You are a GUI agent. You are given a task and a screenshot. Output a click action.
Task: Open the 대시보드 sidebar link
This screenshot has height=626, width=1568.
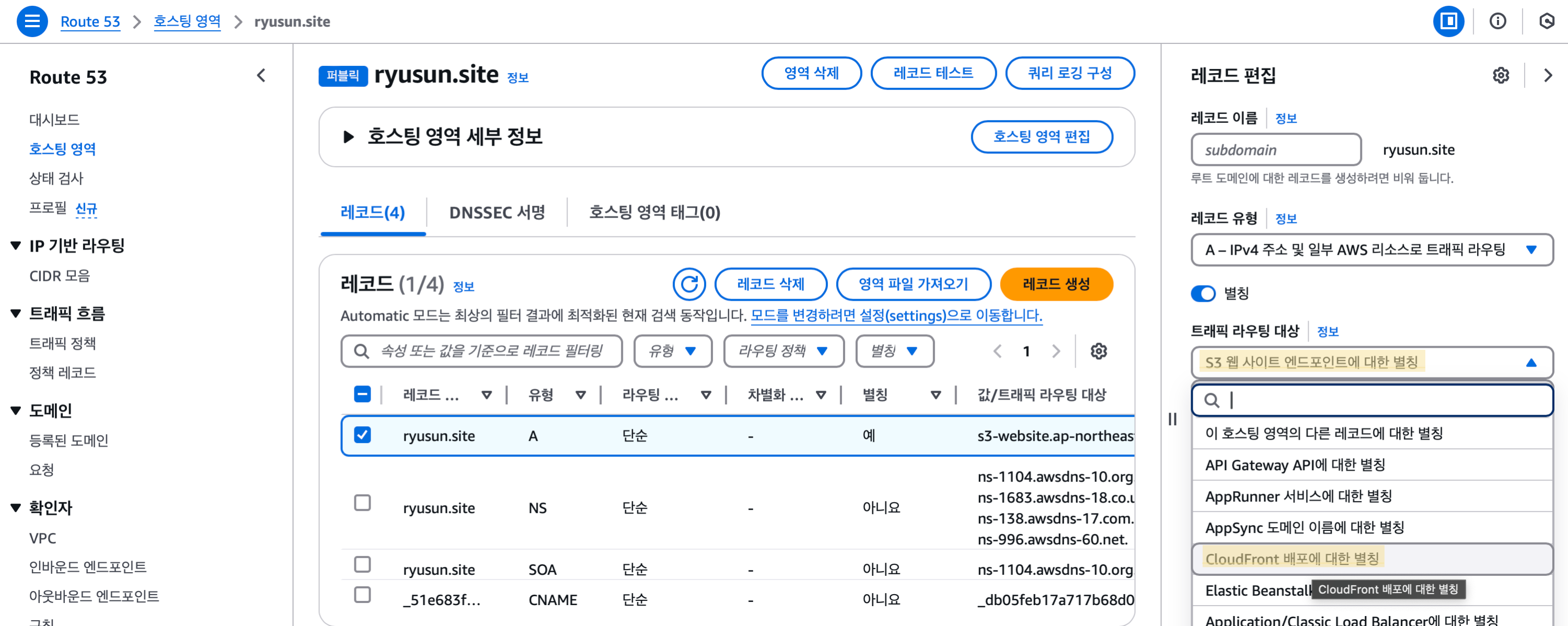pyautogui.click(x=54, y=119)
